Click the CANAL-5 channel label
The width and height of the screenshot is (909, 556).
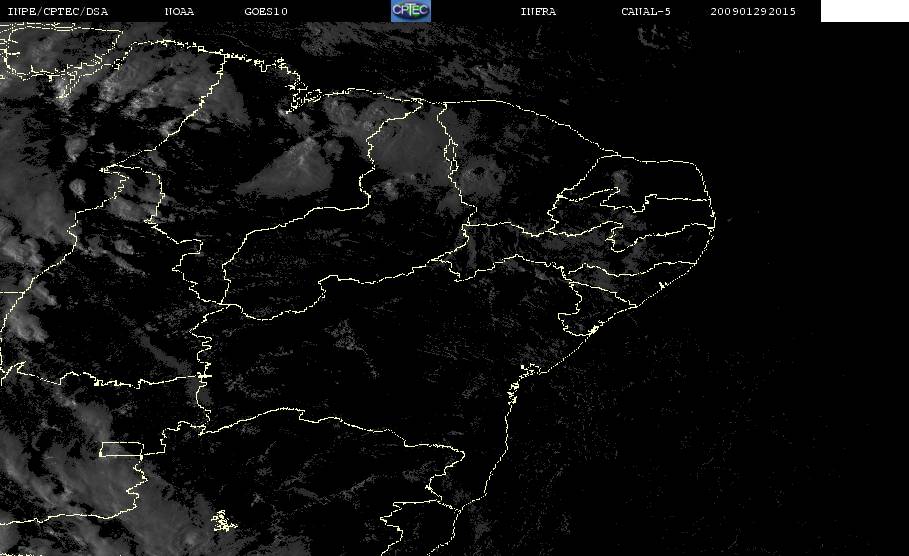coord(646,11)
